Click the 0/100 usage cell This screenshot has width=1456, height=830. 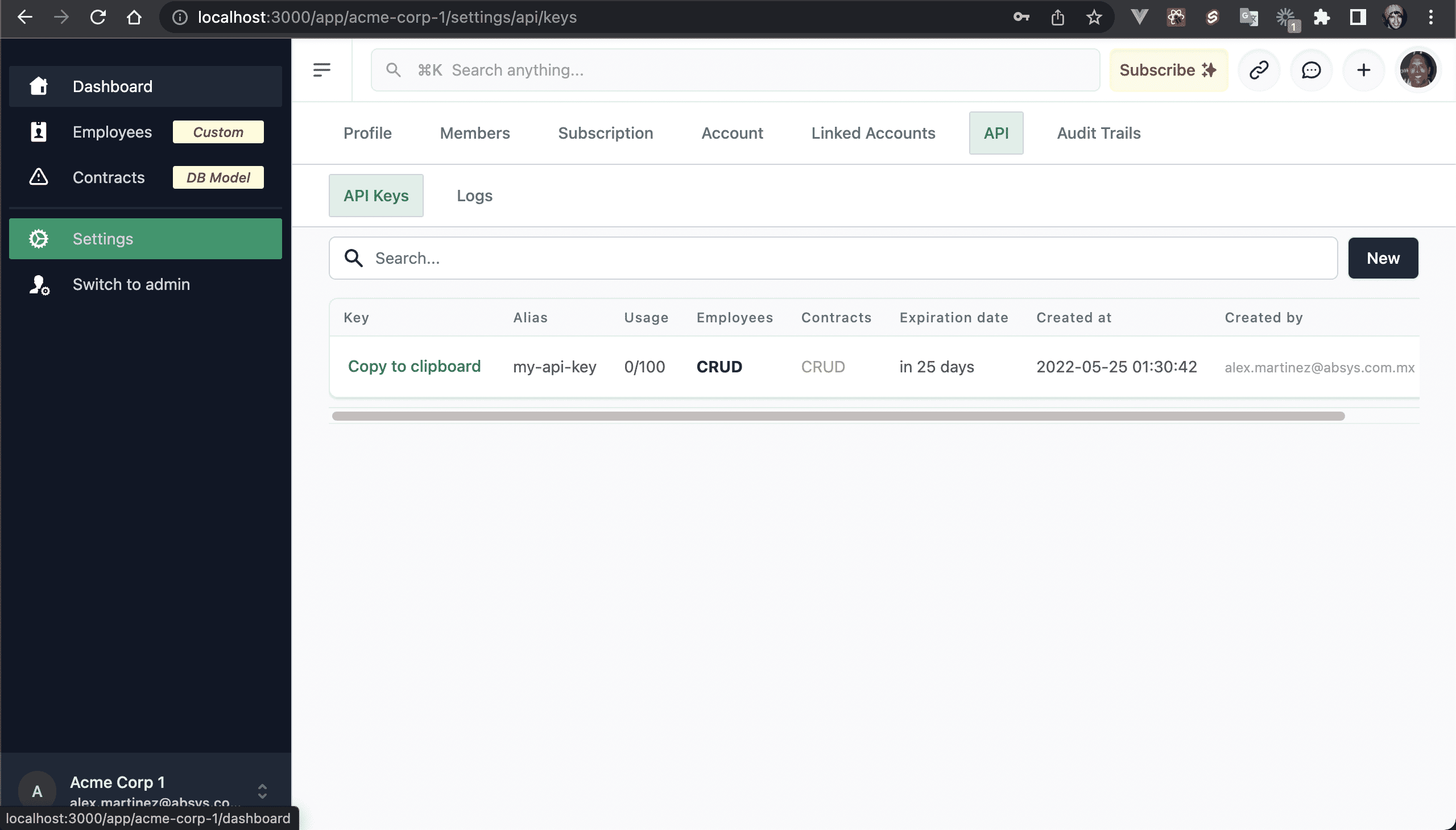tap(644, 367)
